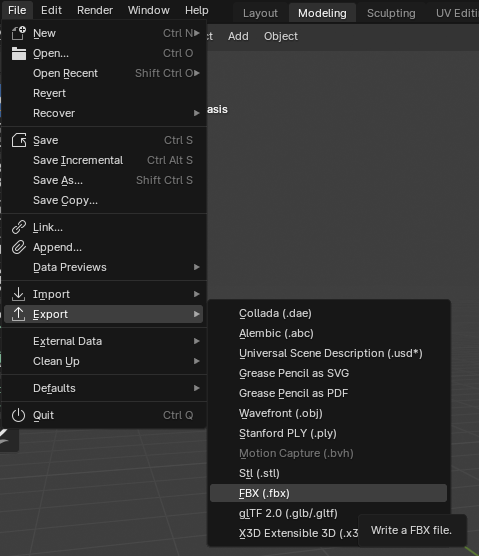
Task: Click the Append paperclip icon
Action: 18,247
